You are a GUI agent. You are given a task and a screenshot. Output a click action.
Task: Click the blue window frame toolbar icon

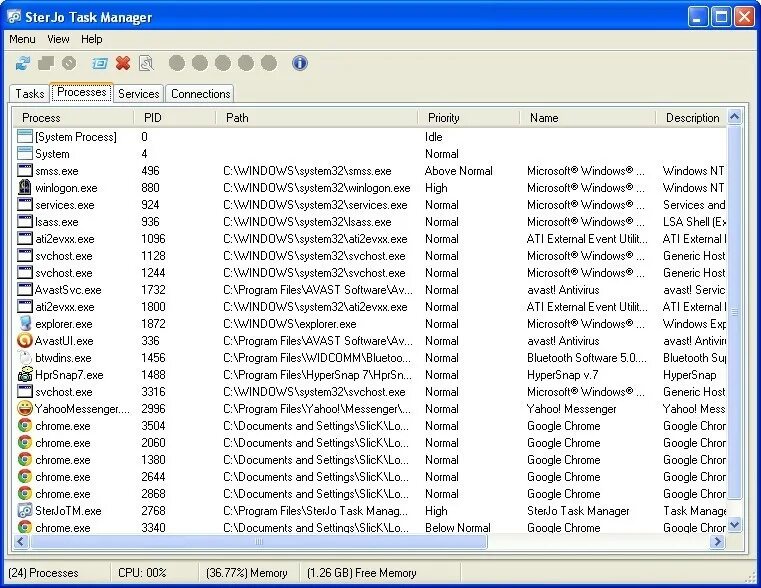tap(99, 63)
